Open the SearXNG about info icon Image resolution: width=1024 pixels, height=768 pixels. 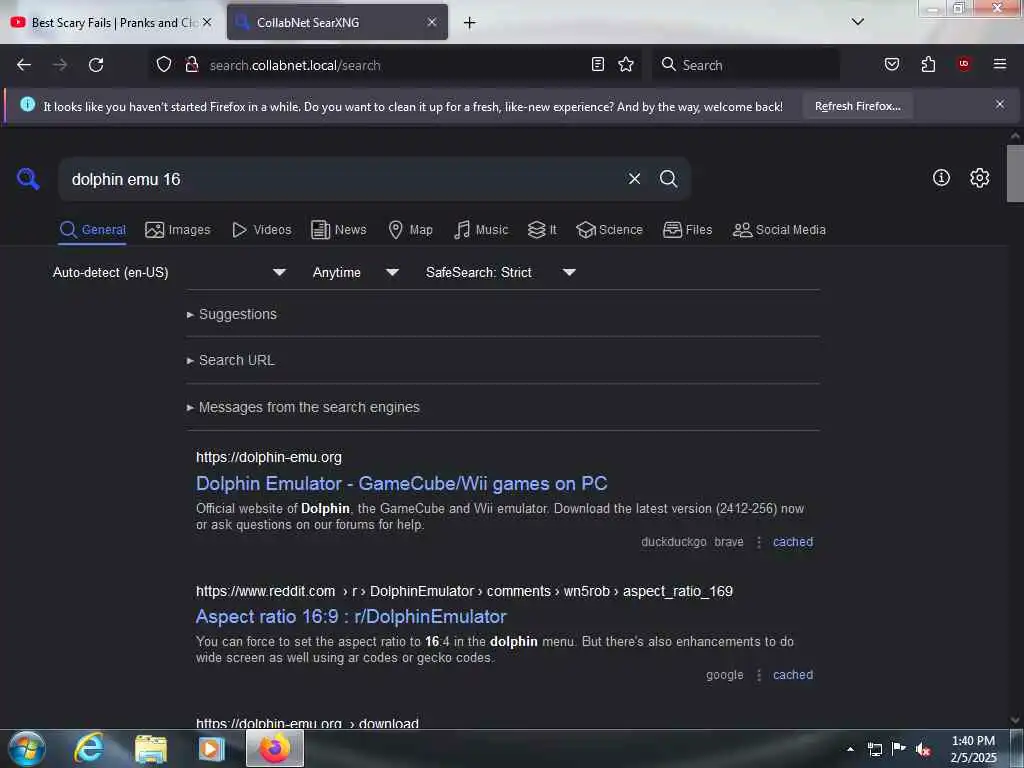[941, 178]
